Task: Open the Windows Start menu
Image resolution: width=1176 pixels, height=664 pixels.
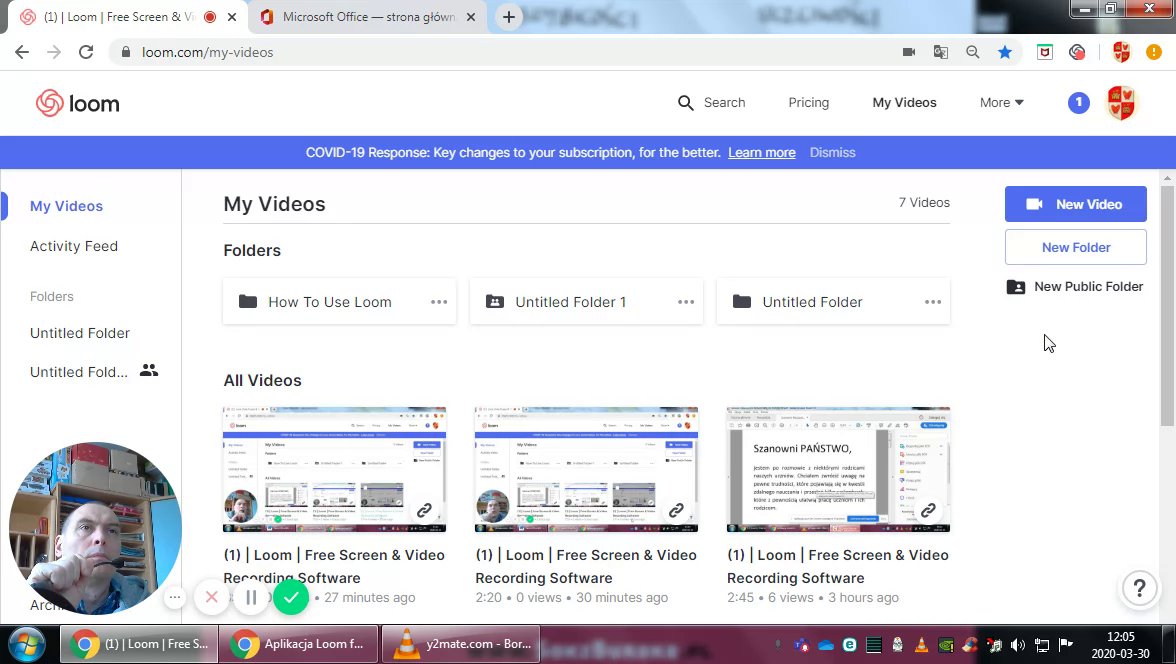Action: coord(27,644)
